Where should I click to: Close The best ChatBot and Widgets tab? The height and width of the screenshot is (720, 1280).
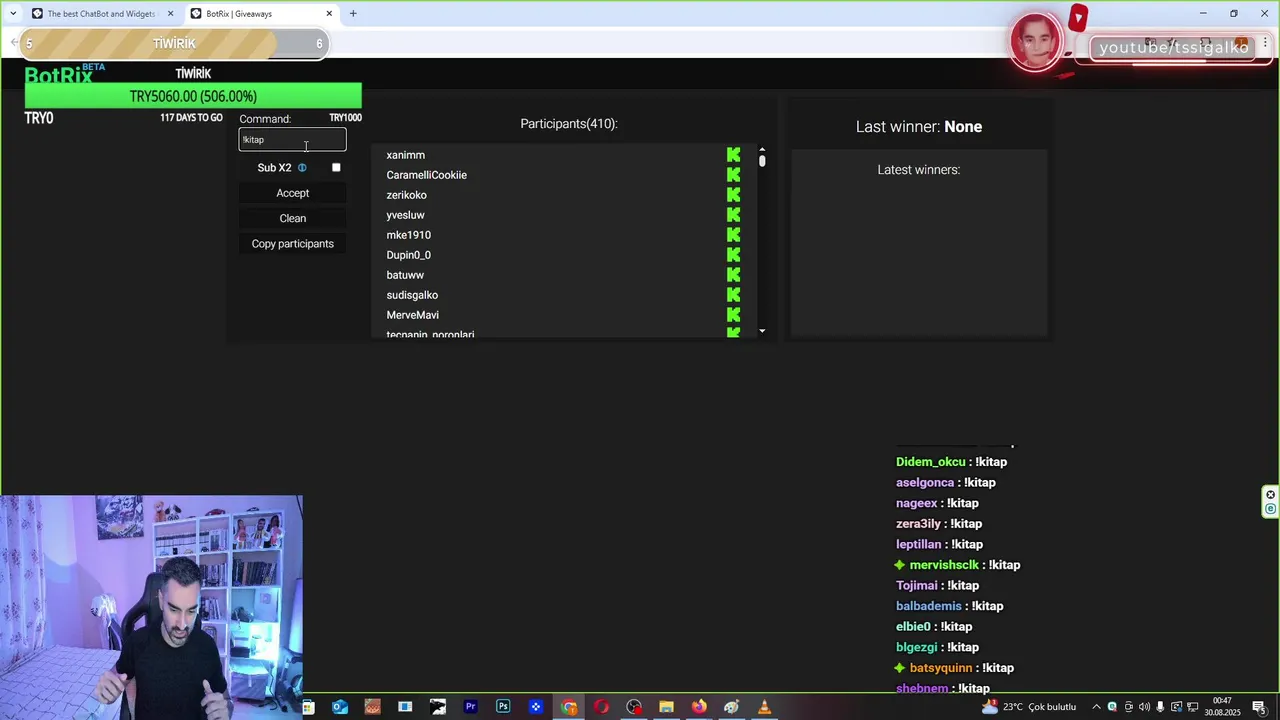pyautogui.click(x=170, y=14)
